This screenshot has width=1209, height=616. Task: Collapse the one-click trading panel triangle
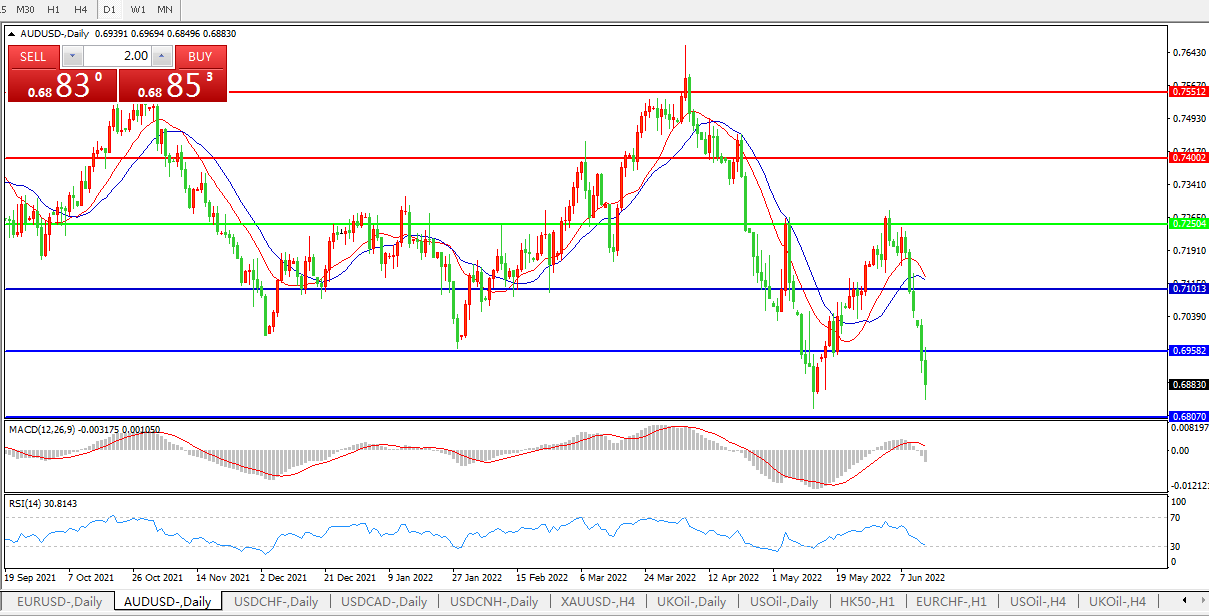pyautogui.click(x=11, y=34)
